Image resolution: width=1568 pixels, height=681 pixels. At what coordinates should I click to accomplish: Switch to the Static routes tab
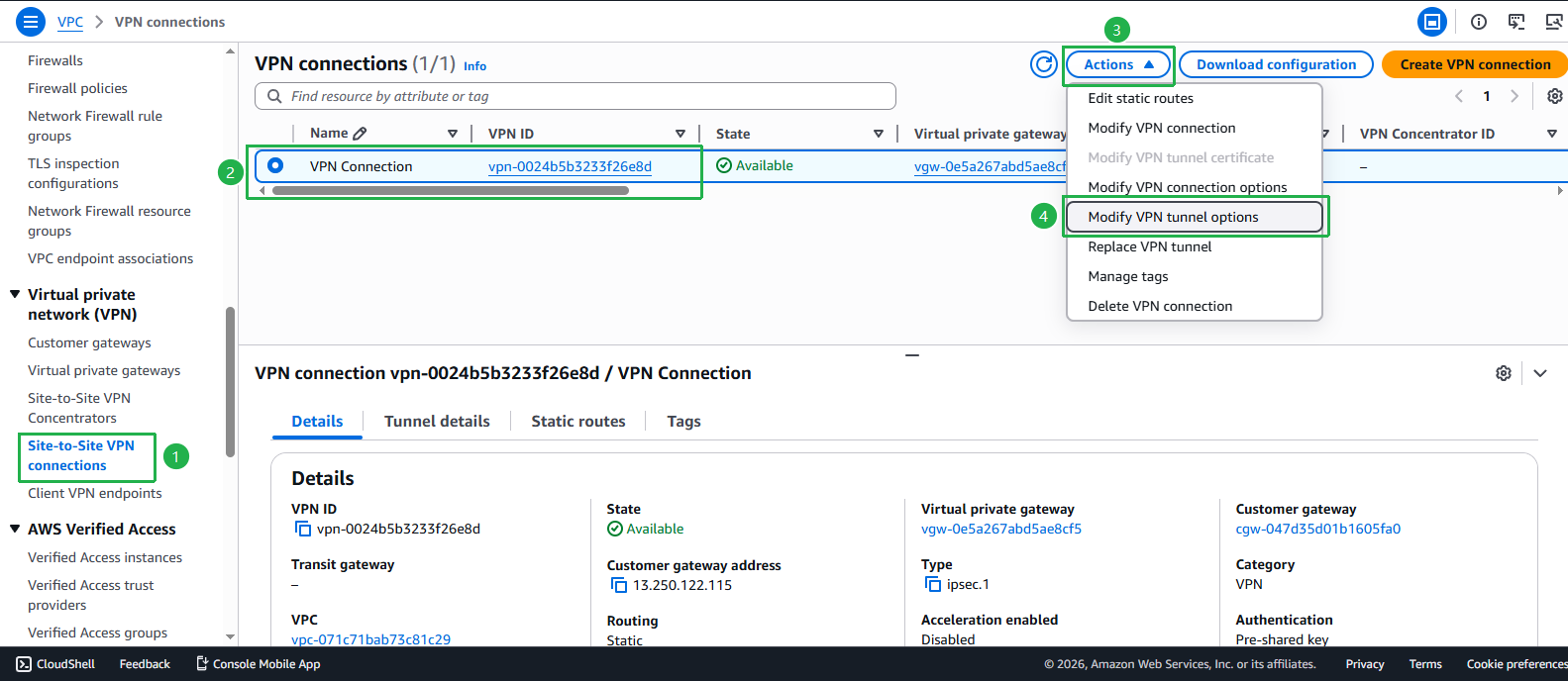(578, 421)
